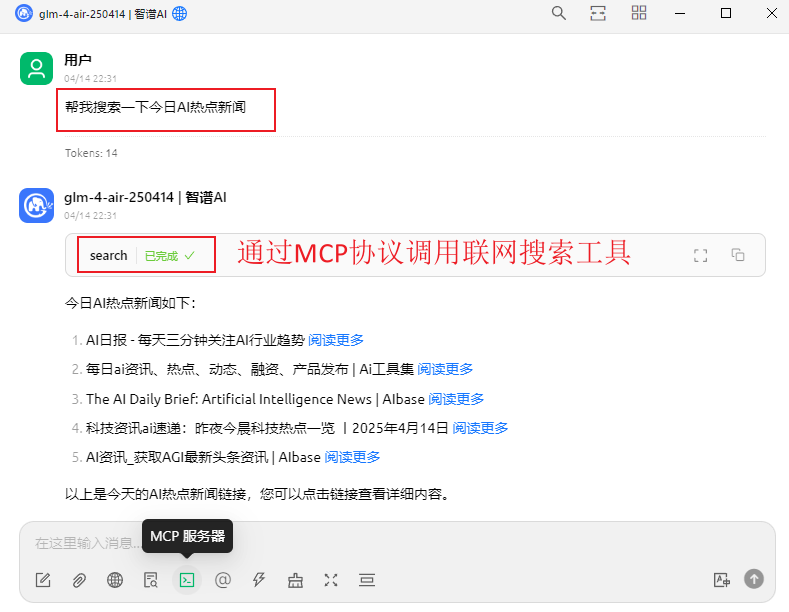Viewport: 789px width, 612px height.
Task: Toggle the topic list panel icon
Action: (598, 13)
